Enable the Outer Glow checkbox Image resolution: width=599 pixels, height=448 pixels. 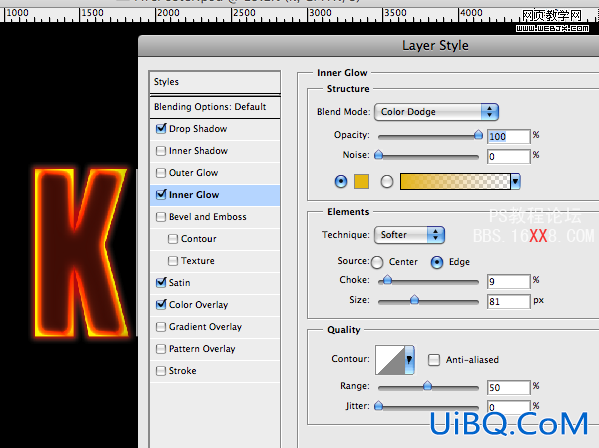click(x=161, y=173)
